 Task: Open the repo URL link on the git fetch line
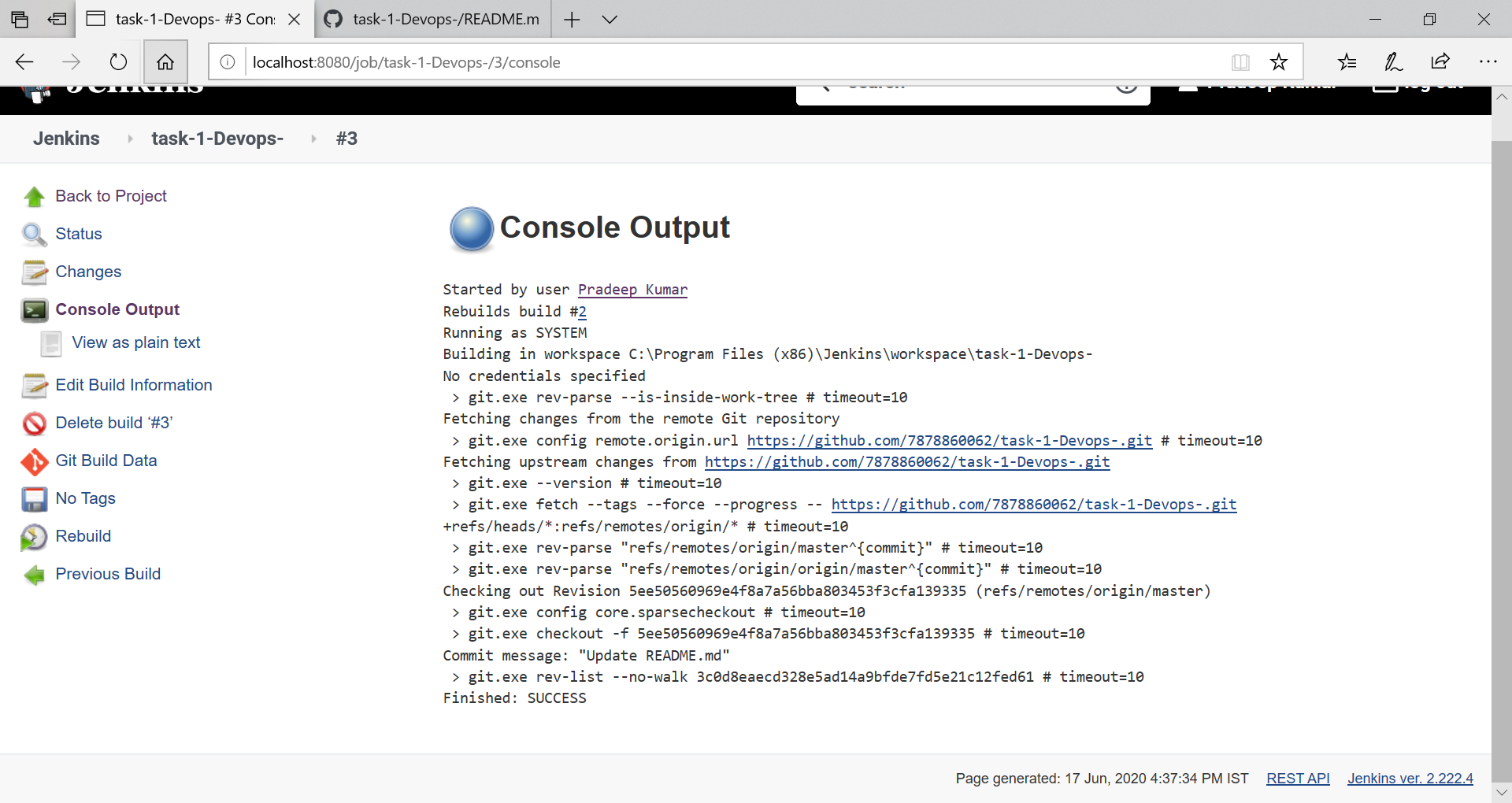point(1034,505)
